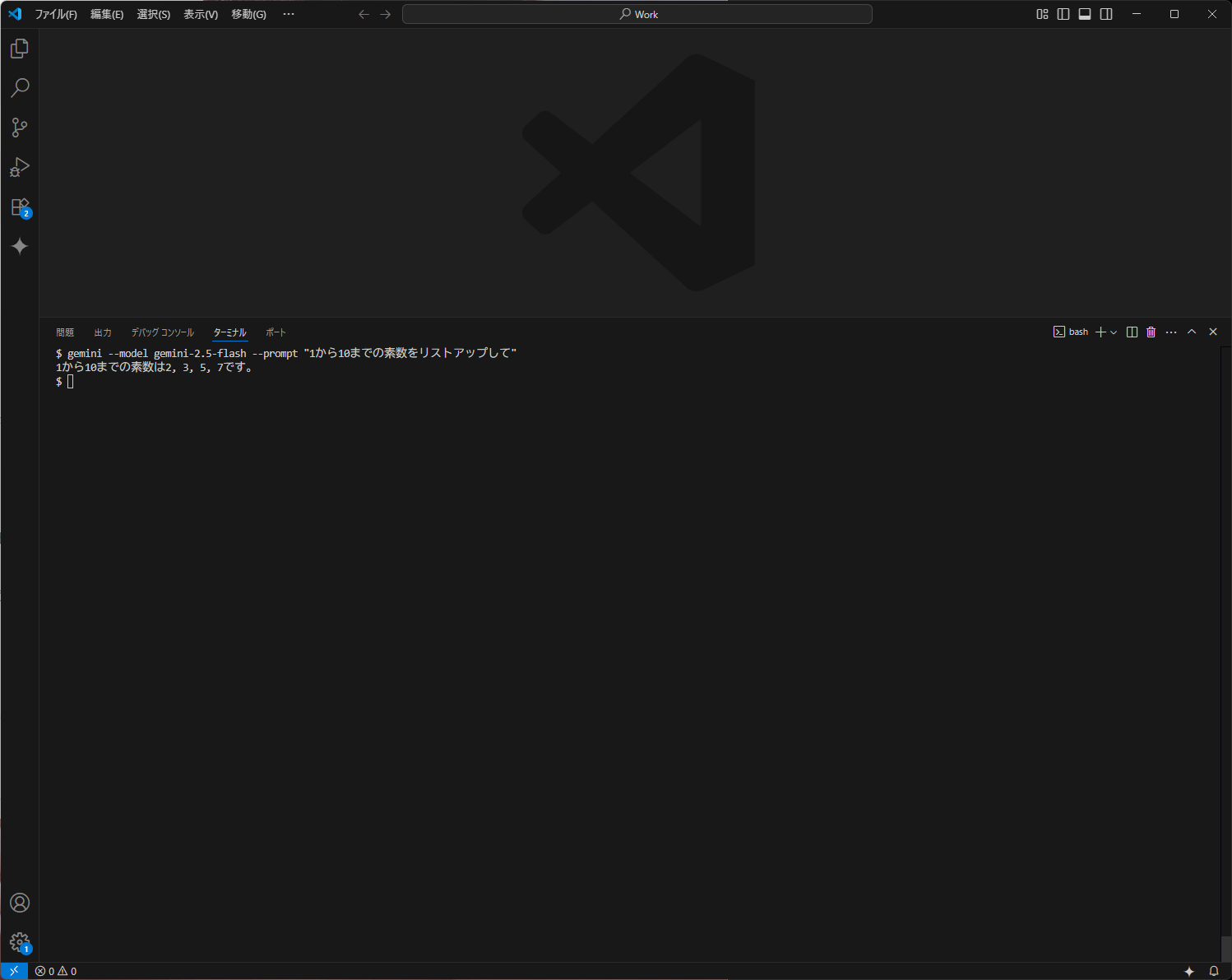The height and width of the screenshot is (980, 1232).
Task: Show errors and warnings from status bar
Action: click(x=55, y=971)
